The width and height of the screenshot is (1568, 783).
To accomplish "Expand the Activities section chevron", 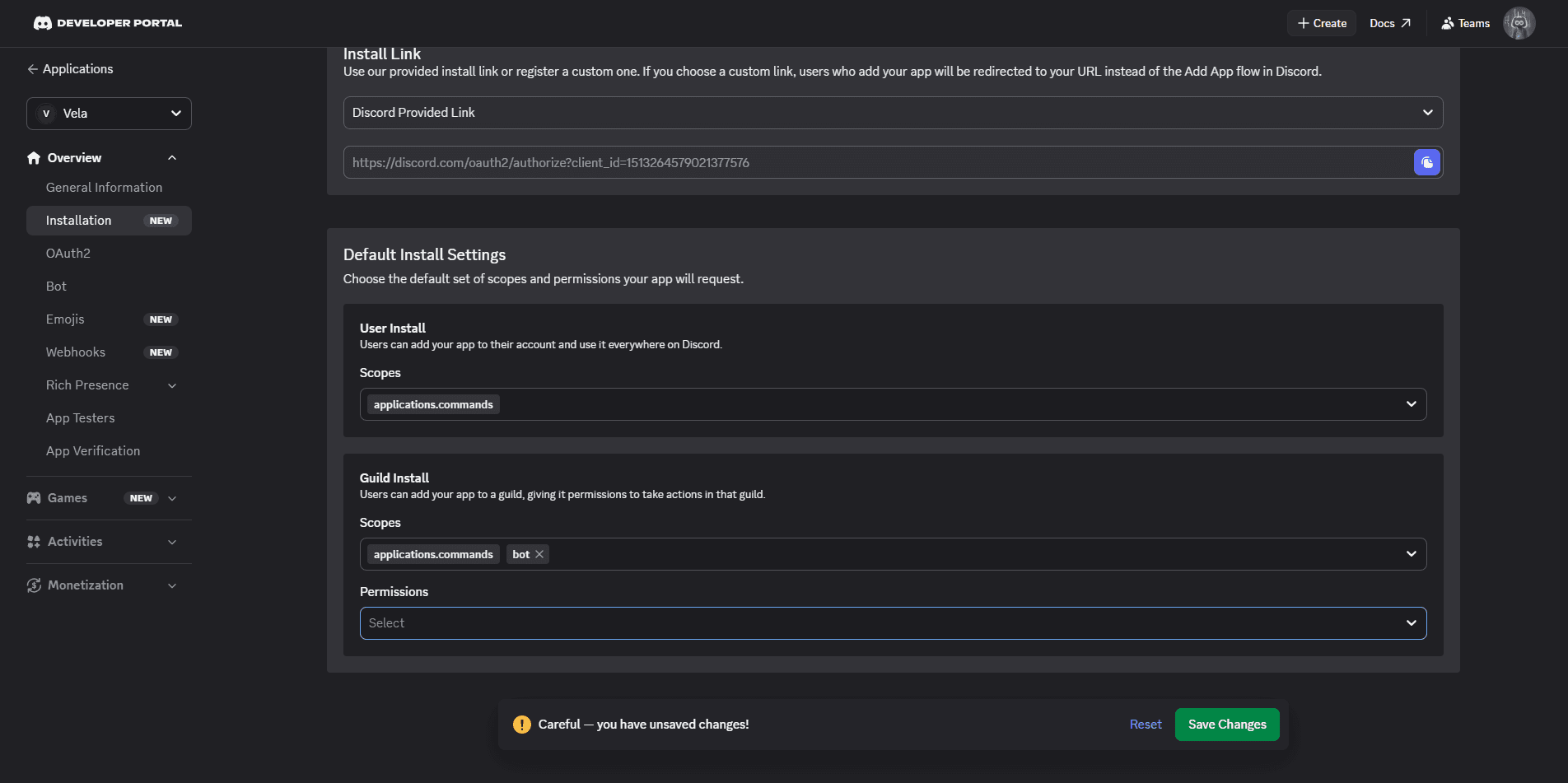I will pos(172,542).
